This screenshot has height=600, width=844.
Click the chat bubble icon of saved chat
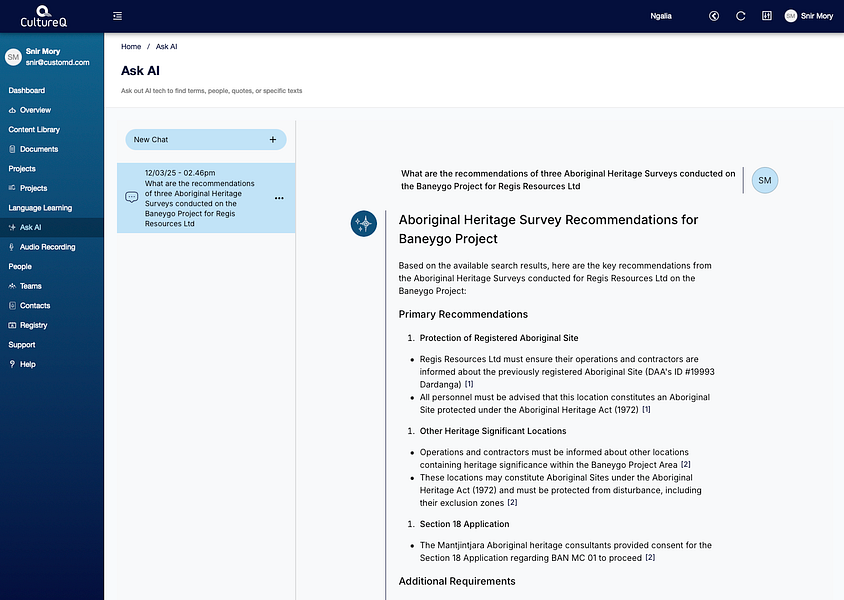131,197
